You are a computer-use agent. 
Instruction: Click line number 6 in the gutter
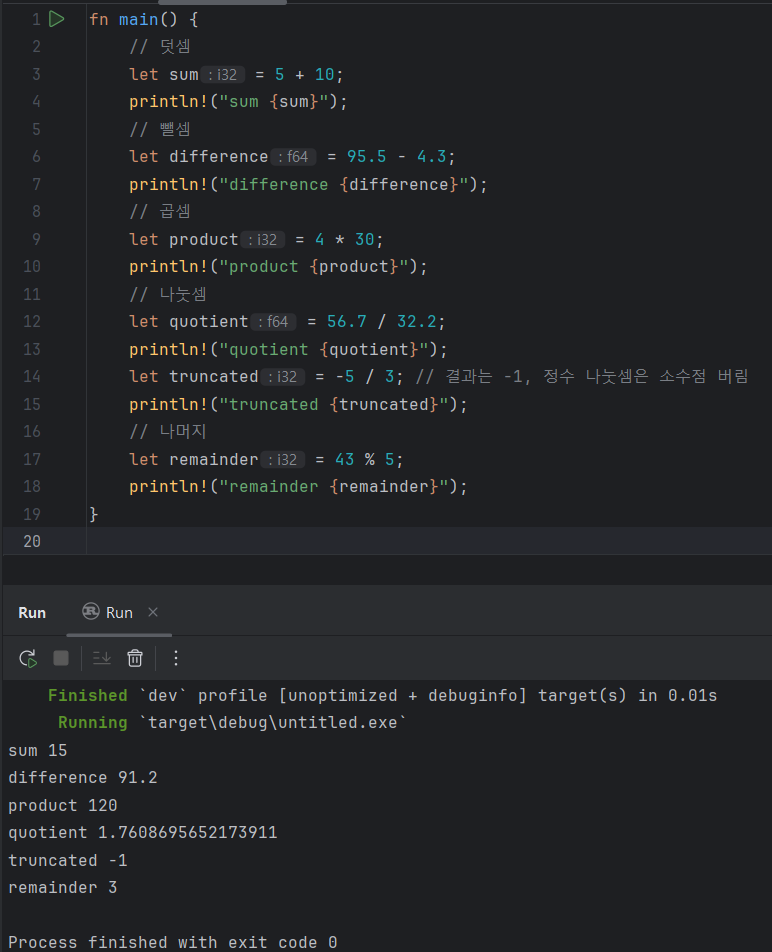[36, 157]
